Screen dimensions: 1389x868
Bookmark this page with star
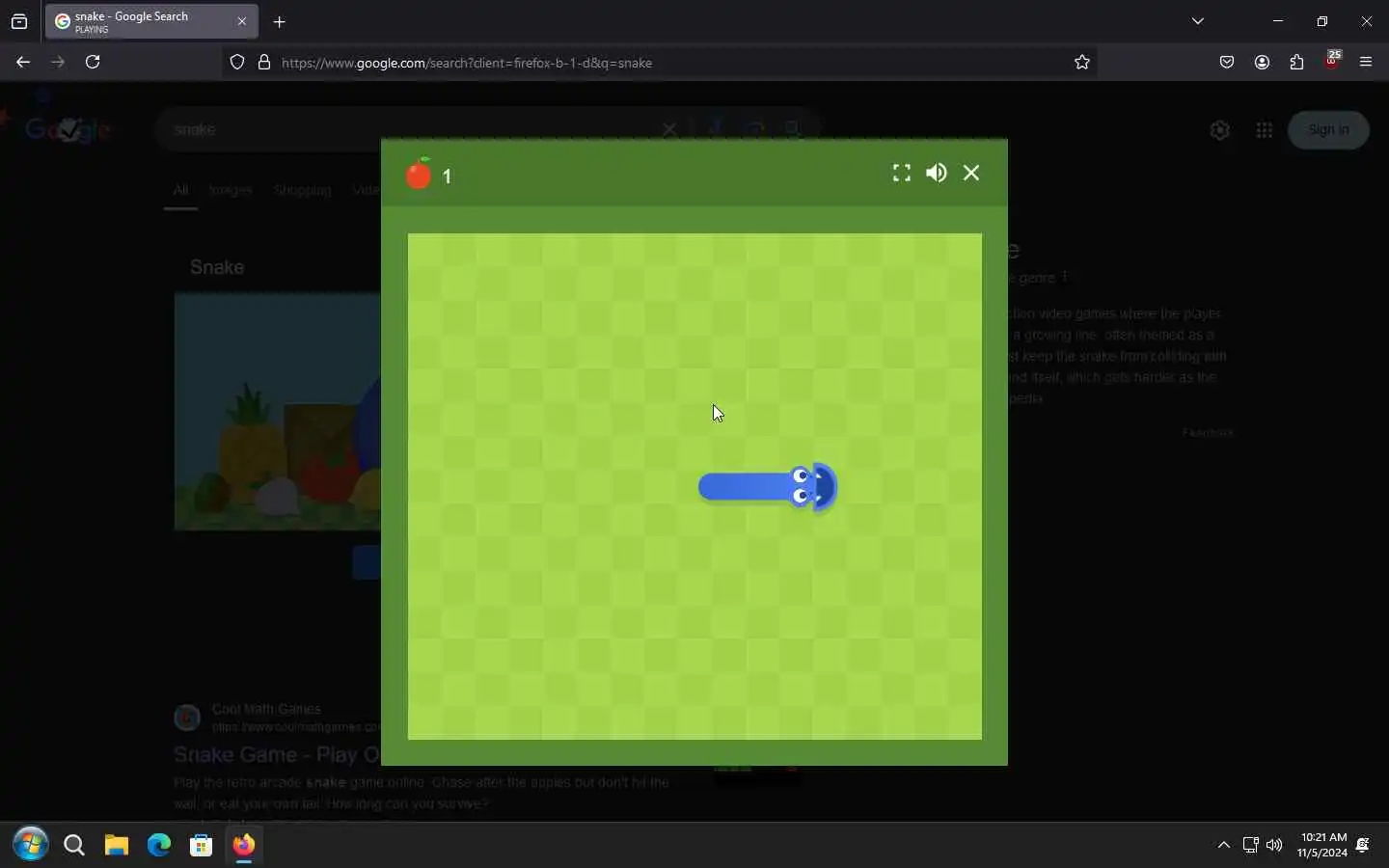point(1082,63)
